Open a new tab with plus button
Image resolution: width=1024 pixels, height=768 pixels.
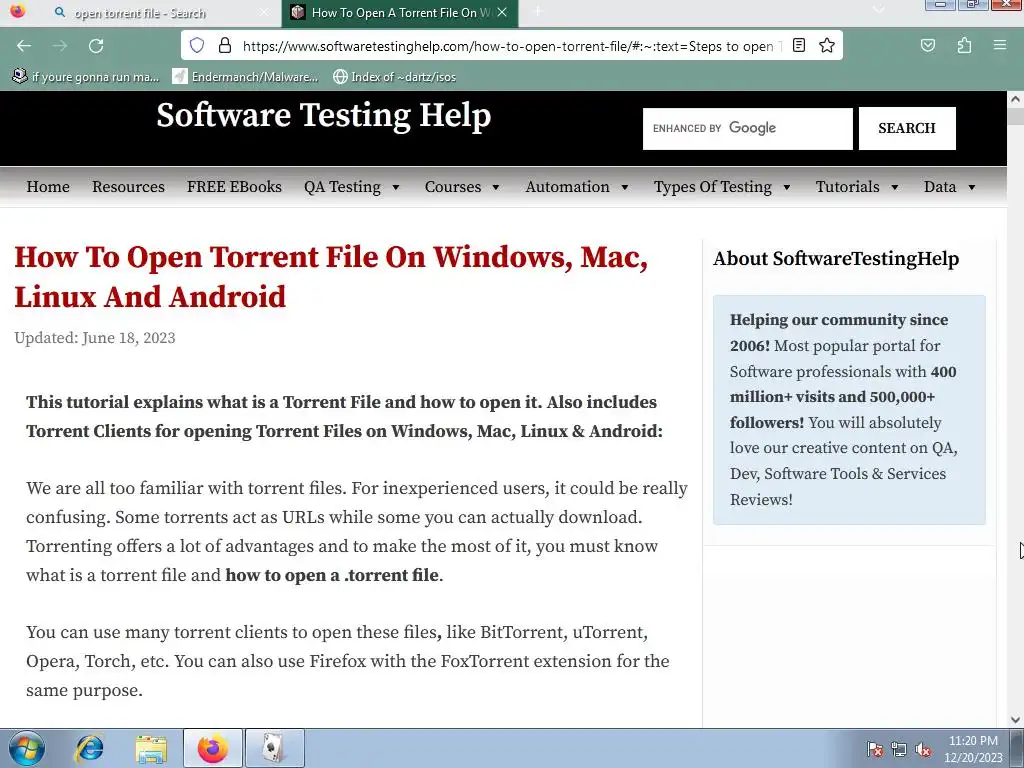[x=537, y=11]
